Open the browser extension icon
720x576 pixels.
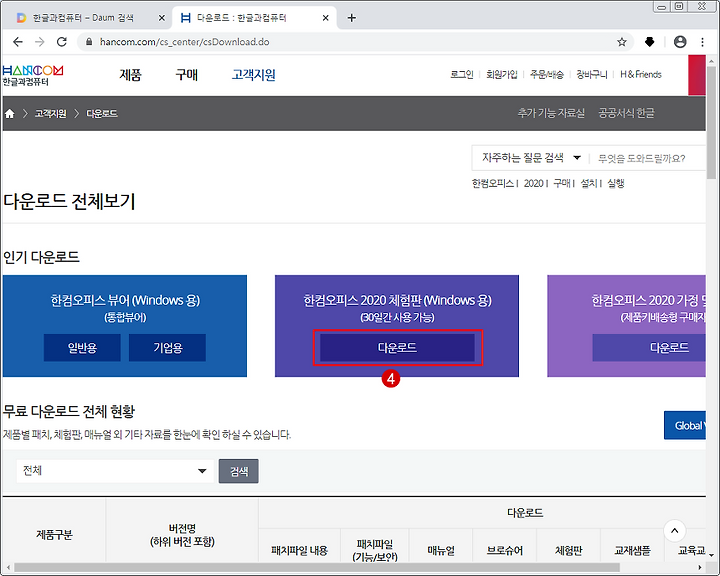(x=650, y=42)
